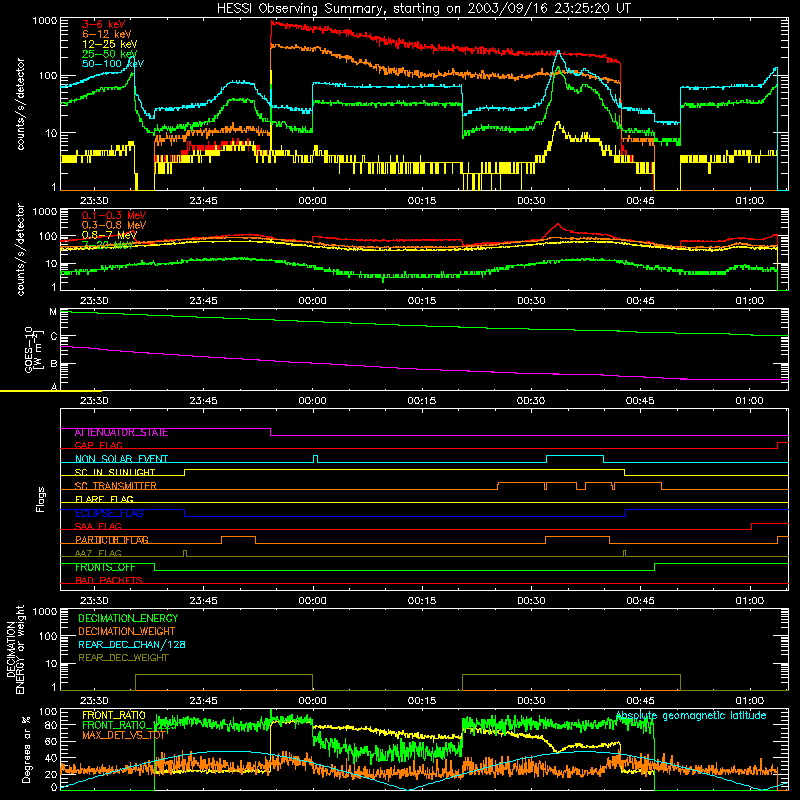The image size is (800, 800).
Task: Click counts/s/detector axis title of top panel
Action: point(20,104)
